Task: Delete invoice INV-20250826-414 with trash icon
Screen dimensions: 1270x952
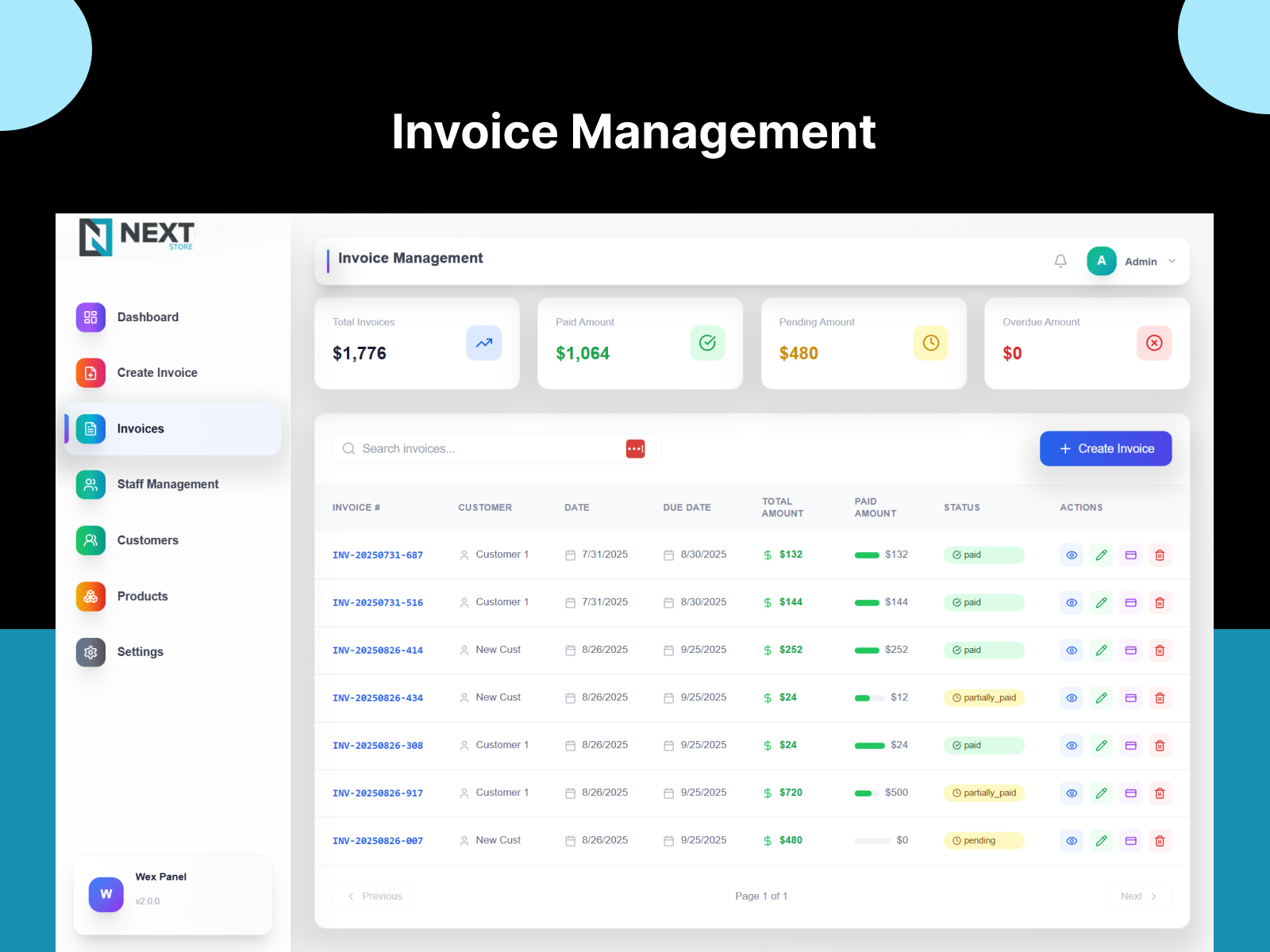Action: [1160, 651]
